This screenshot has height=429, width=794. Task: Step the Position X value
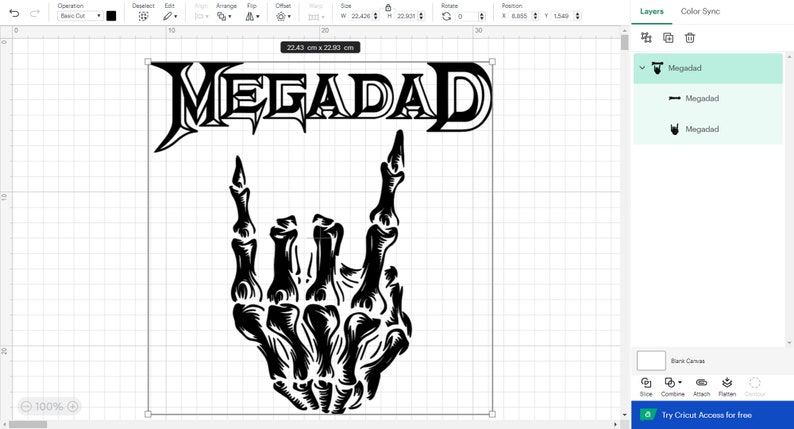click(x=535, y=16)
